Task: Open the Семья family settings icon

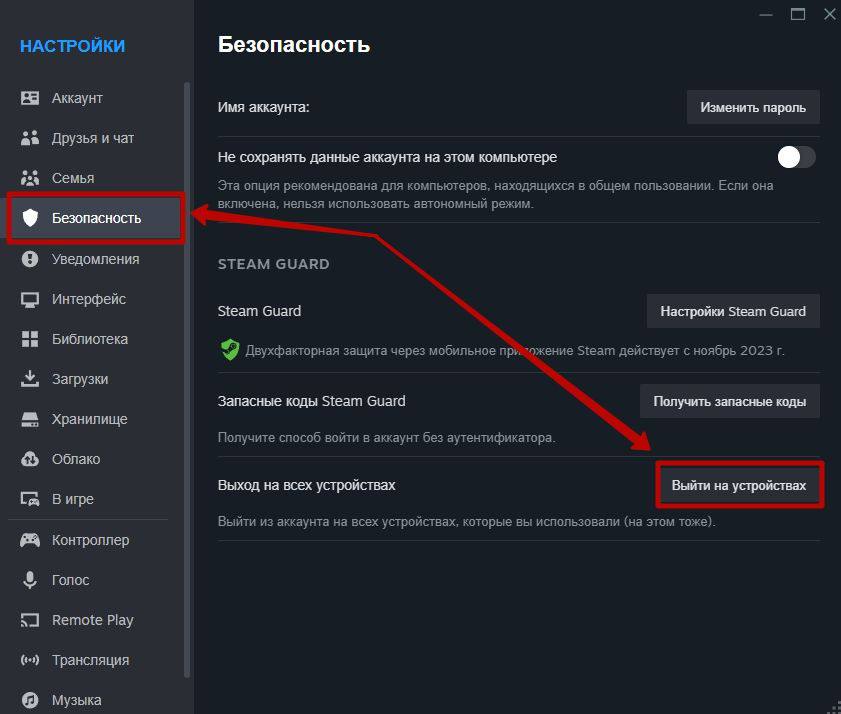Action: (31, 178)
